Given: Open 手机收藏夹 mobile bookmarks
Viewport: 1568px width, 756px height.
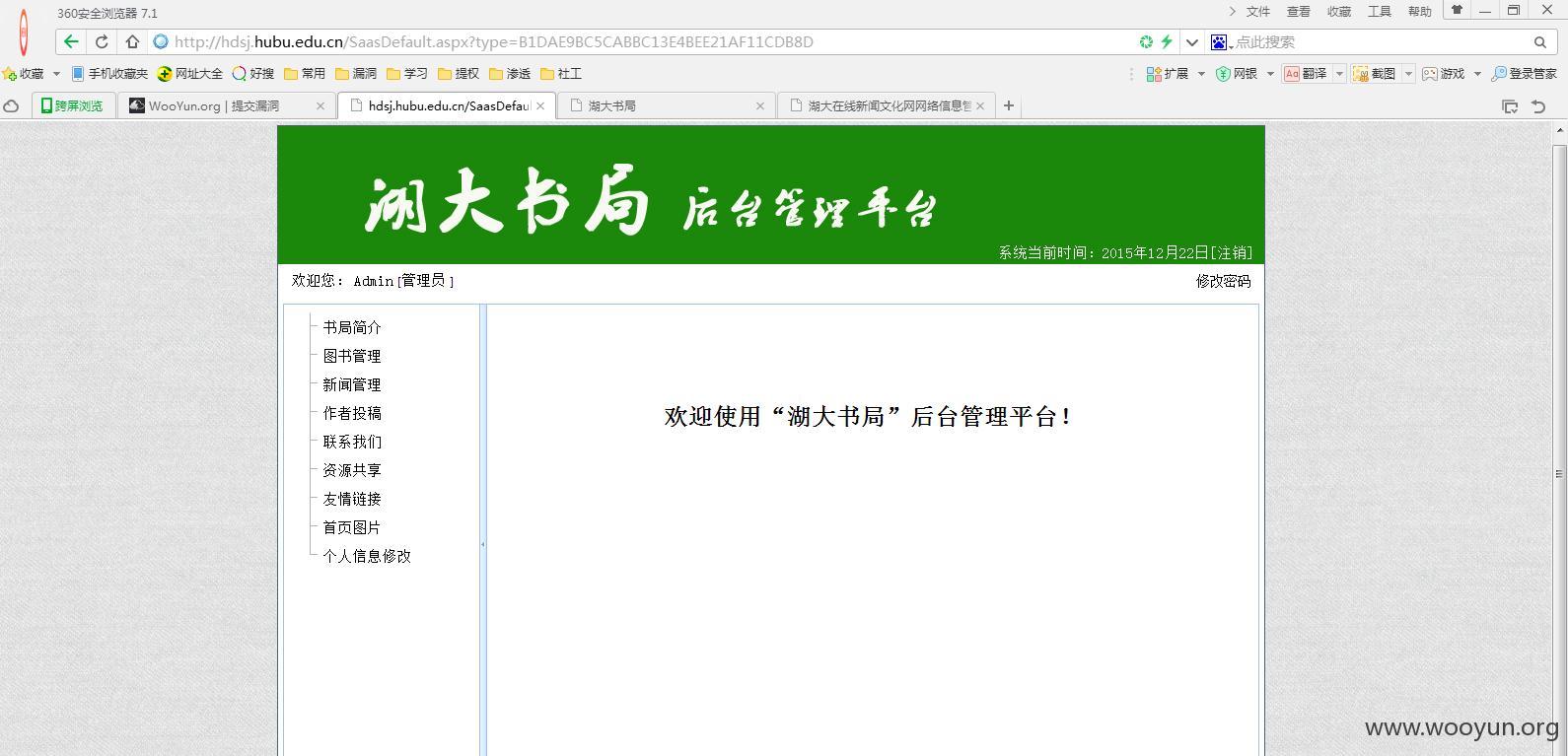Looking at the screenshot, I should 109,74.
